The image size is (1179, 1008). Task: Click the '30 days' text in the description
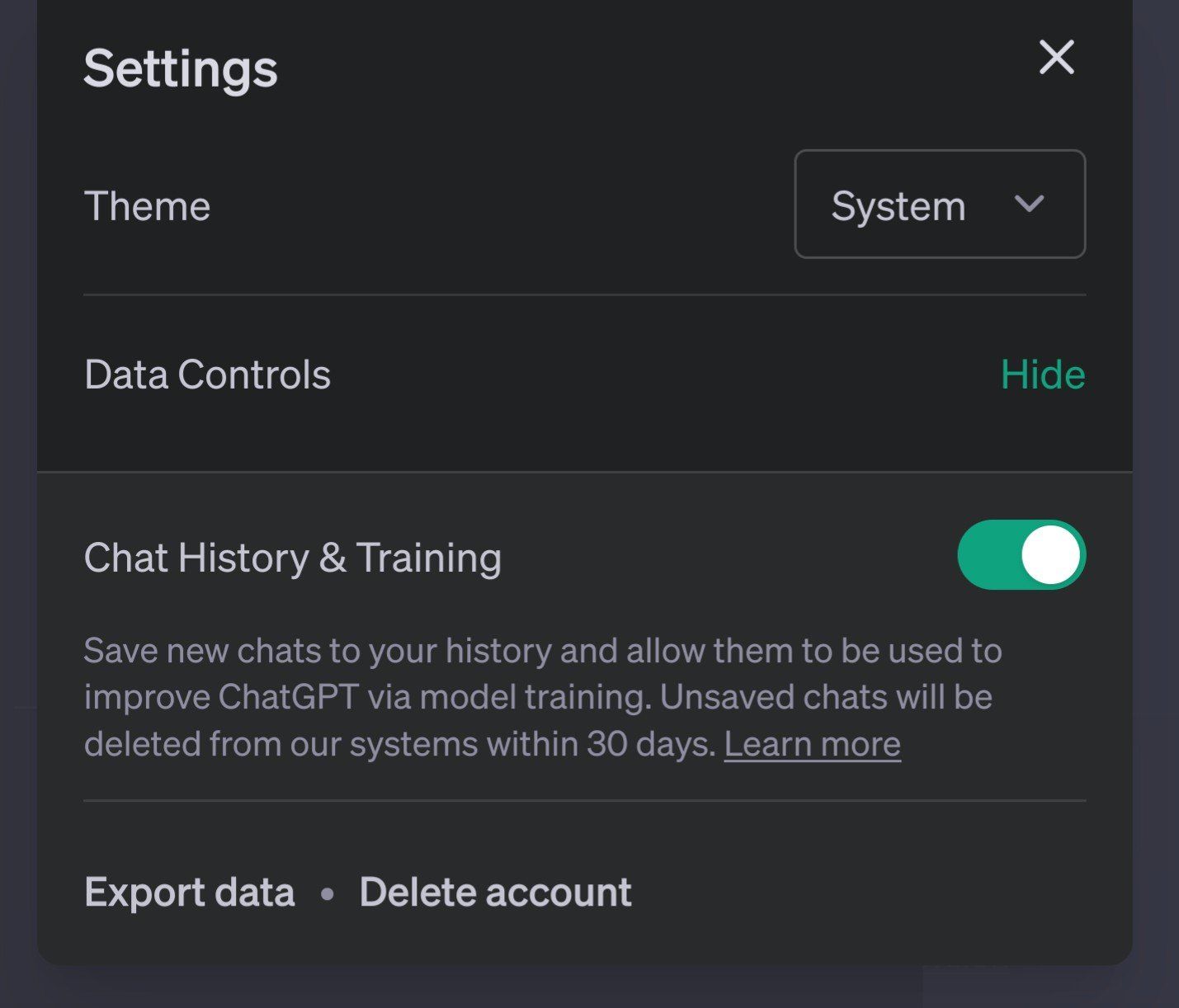[650, 744]
